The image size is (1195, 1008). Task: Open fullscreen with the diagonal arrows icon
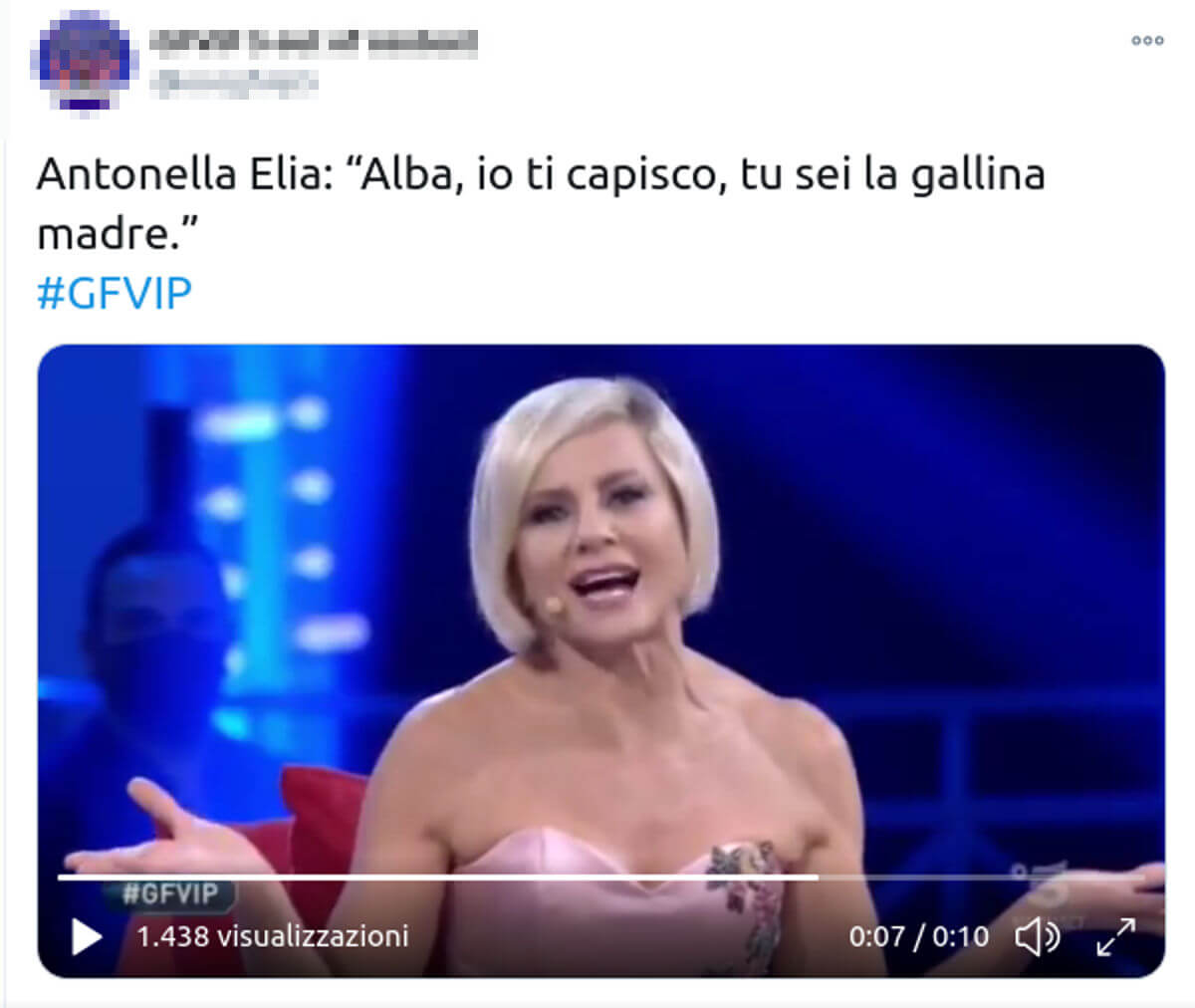[1116, 936]
